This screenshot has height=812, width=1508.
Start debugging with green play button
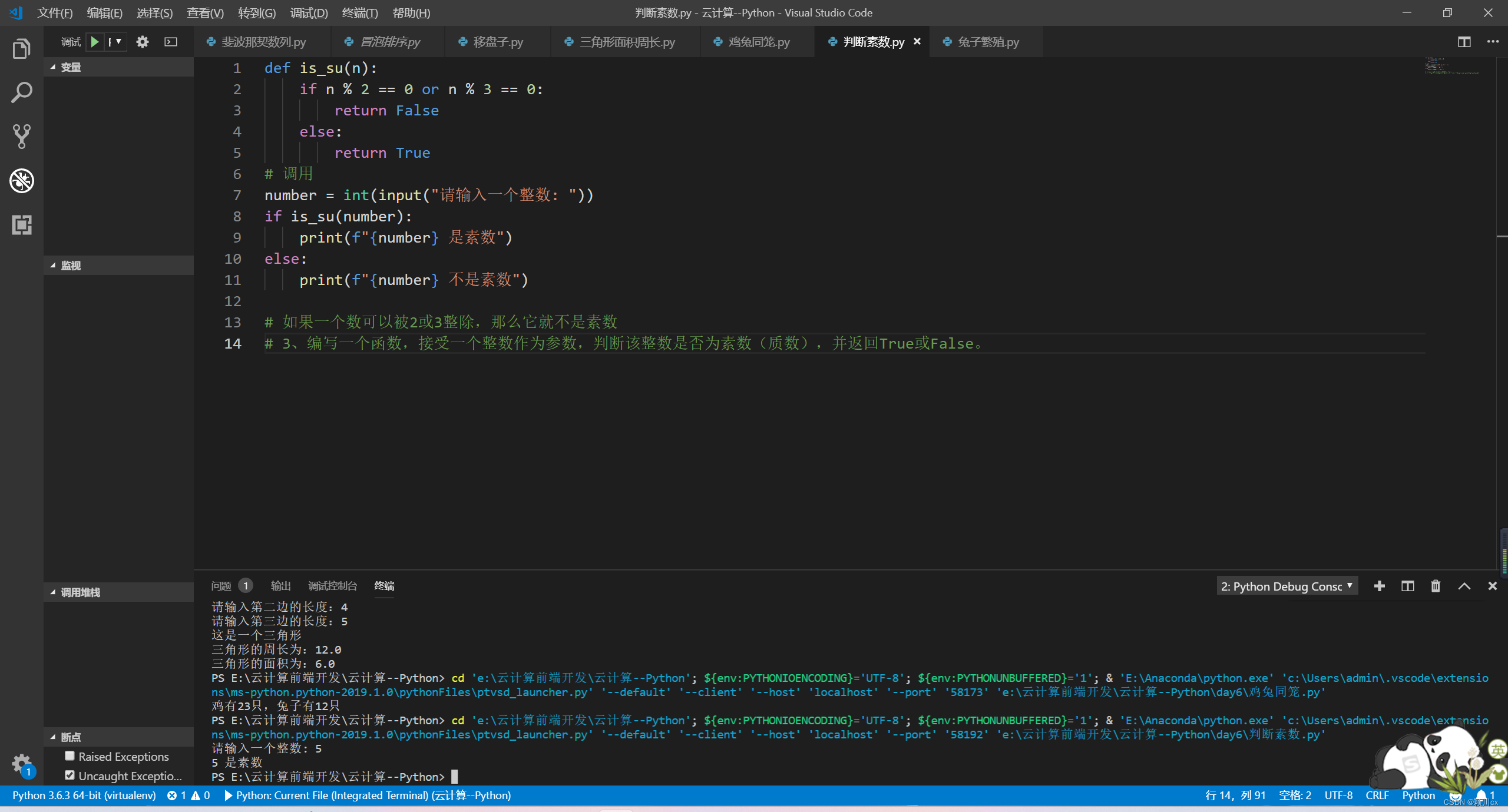pyautogui.click(x=94, y=42)
